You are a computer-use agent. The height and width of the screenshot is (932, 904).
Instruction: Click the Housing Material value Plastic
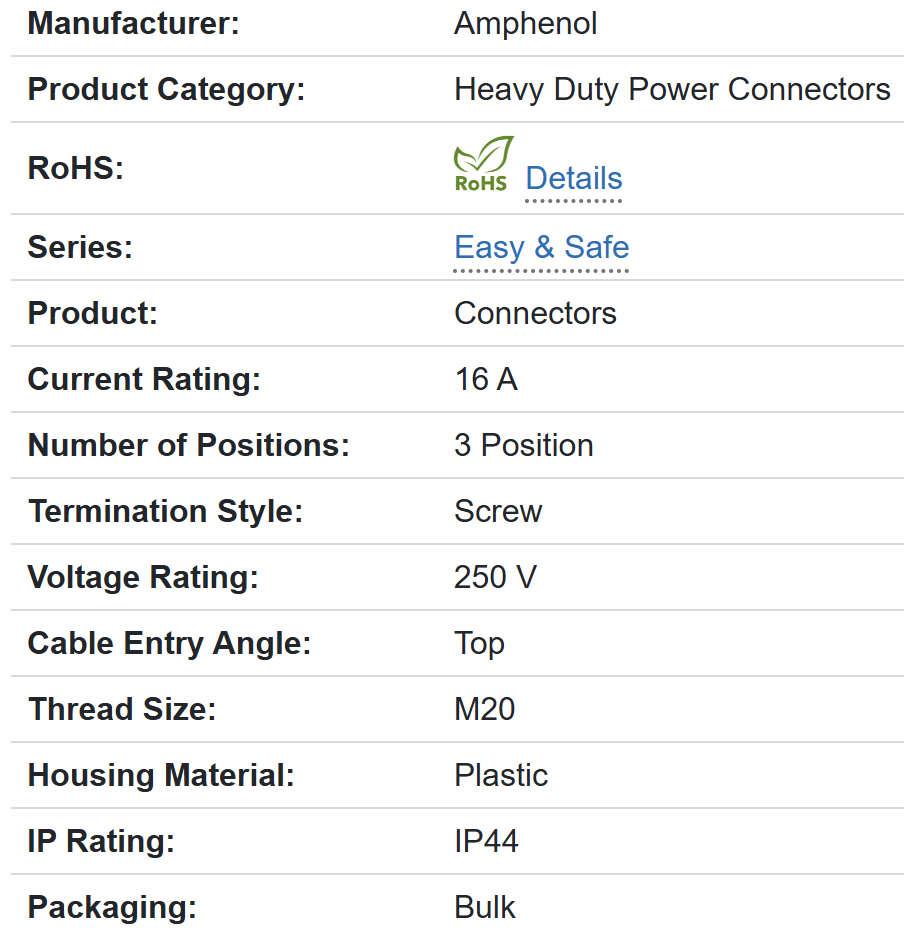pos(501,775)
